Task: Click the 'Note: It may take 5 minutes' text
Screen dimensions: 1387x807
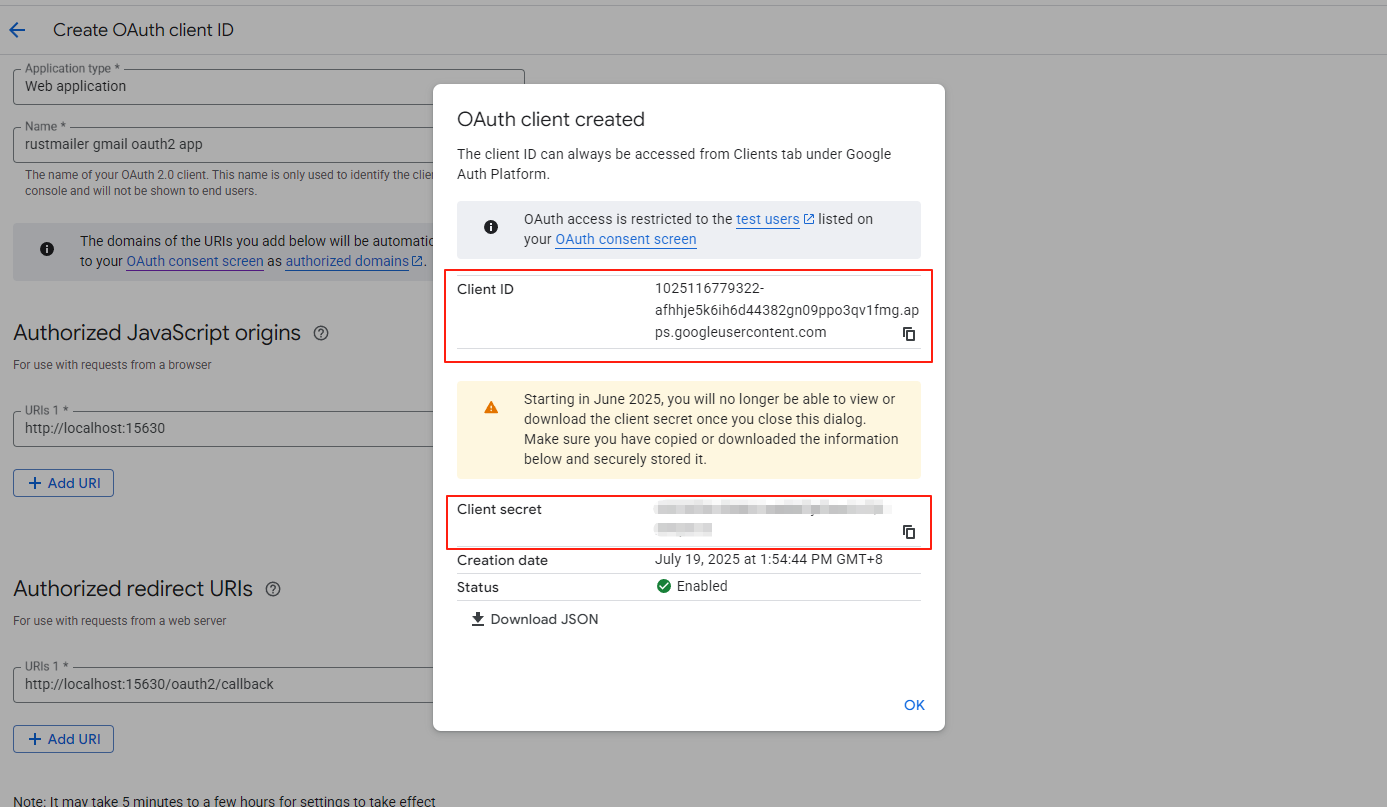Action: 225,801
